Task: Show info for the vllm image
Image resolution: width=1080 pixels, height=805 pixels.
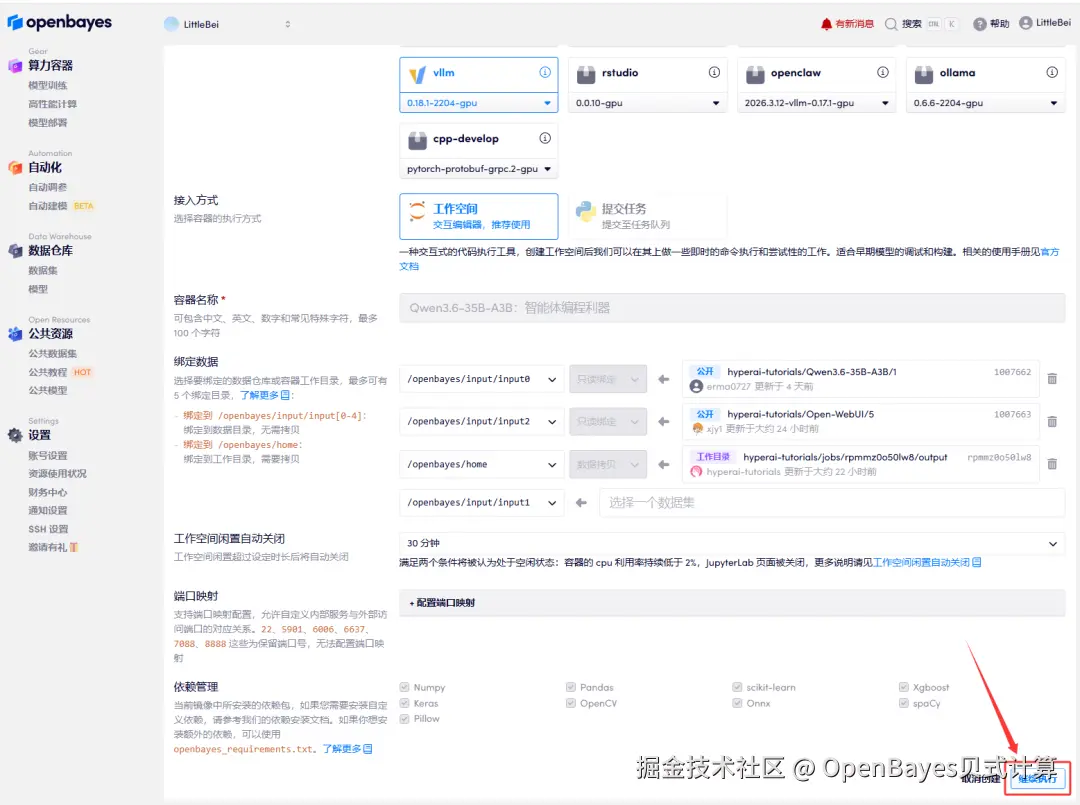Action: click(x=545, y=72)
